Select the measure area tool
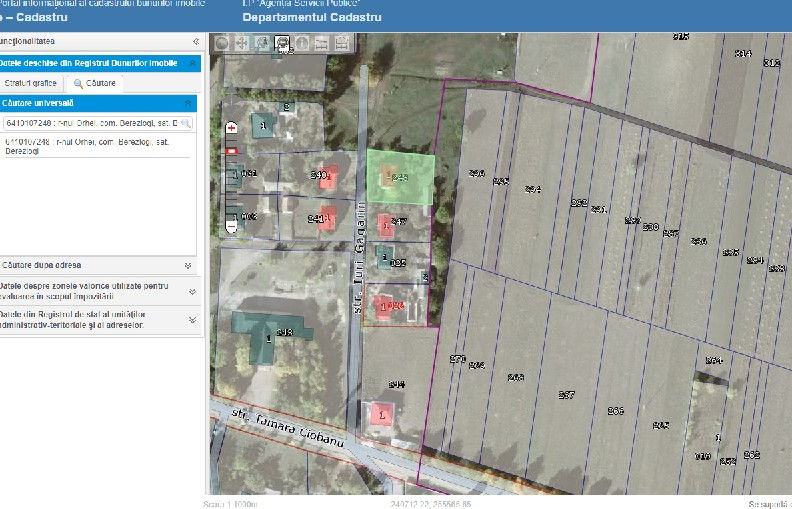792x509 pixels. (x=342, y=43)
